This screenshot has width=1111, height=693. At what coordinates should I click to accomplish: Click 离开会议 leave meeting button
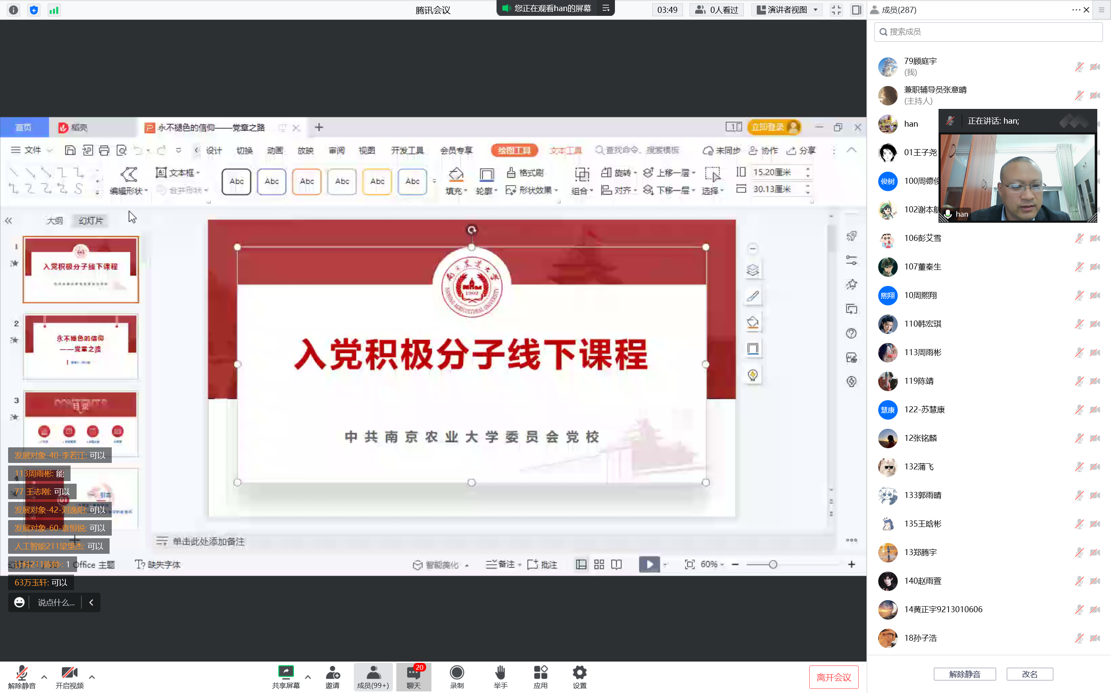tap(833, 677)
